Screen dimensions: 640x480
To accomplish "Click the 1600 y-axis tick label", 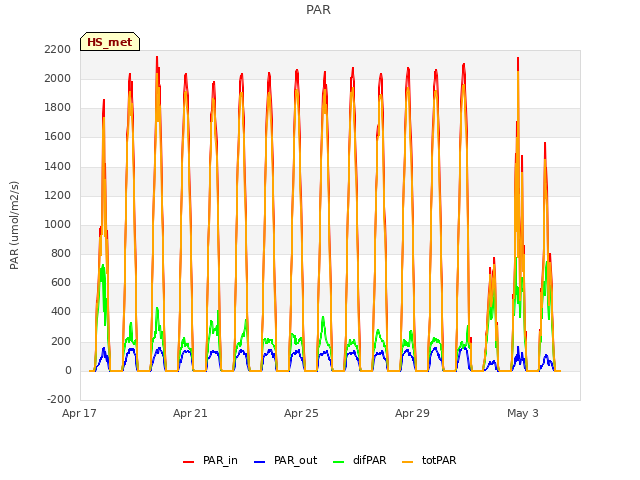I will (x=58, y=137).
